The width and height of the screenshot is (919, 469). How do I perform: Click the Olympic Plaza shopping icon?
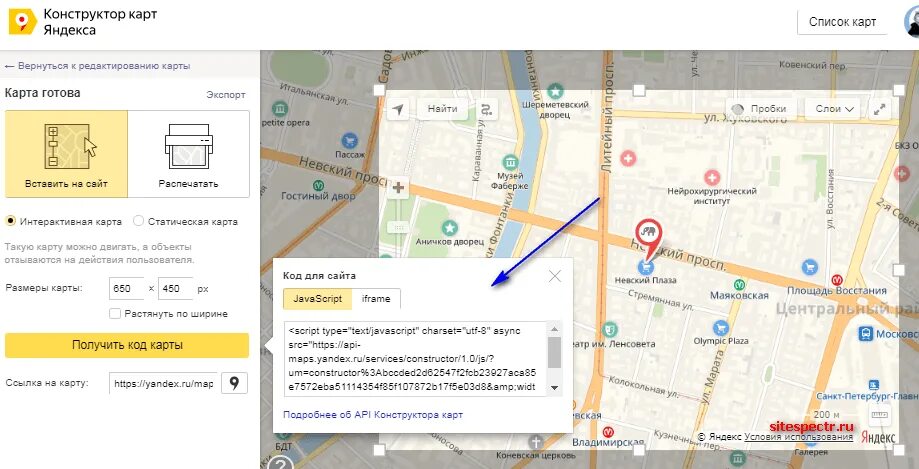[x=720, y=328]
